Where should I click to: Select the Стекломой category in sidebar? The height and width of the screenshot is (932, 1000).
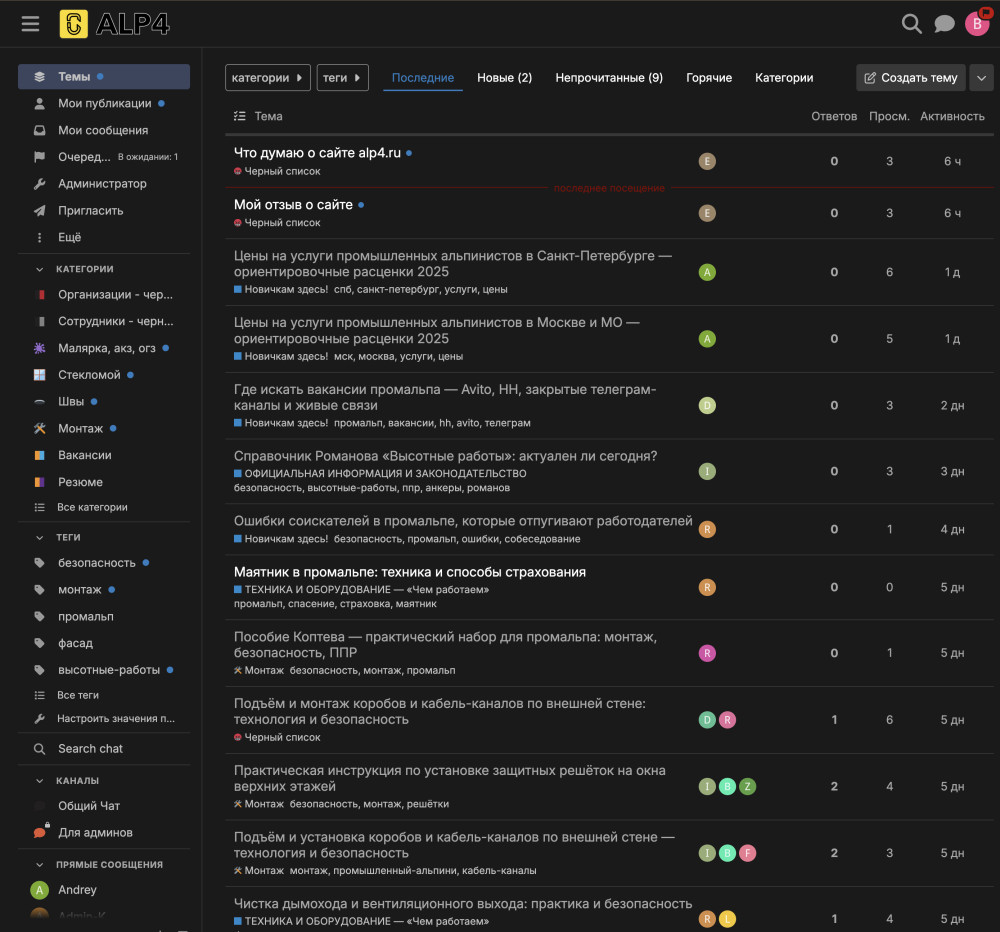(89, 375)
